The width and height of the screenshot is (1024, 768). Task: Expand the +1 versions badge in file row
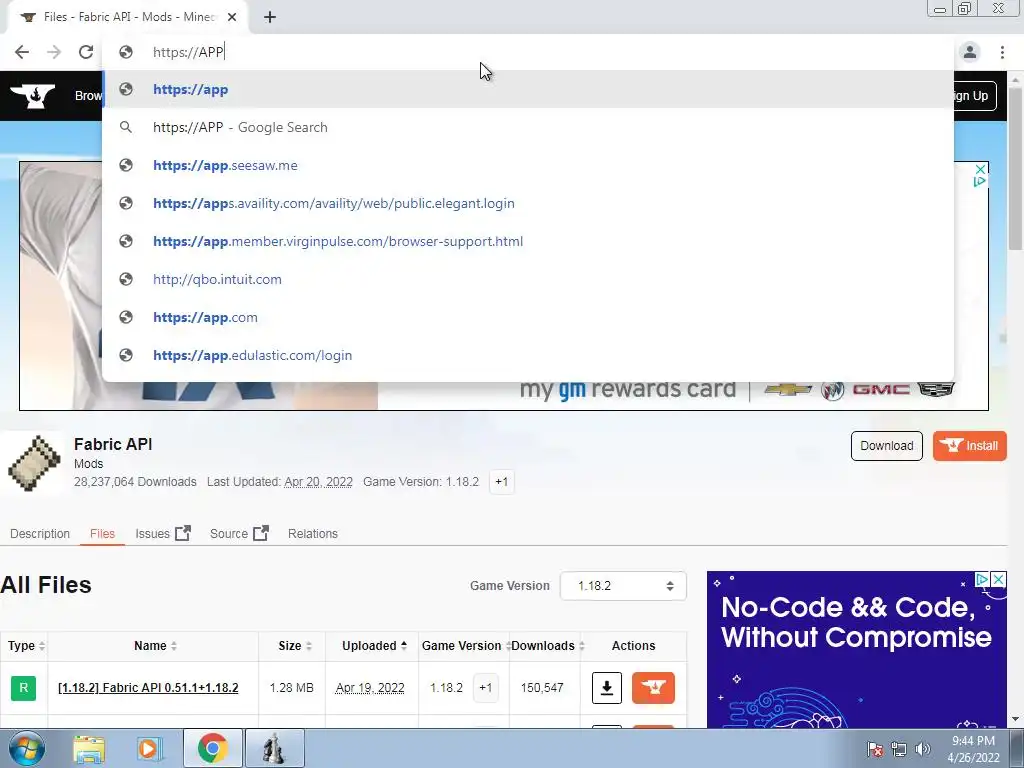[x=485, y=688]
